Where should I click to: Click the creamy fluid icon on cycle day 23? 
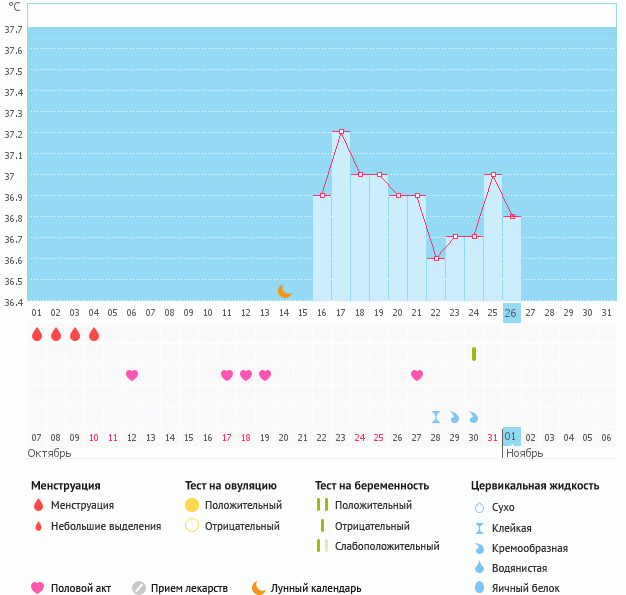pos(455,416)
